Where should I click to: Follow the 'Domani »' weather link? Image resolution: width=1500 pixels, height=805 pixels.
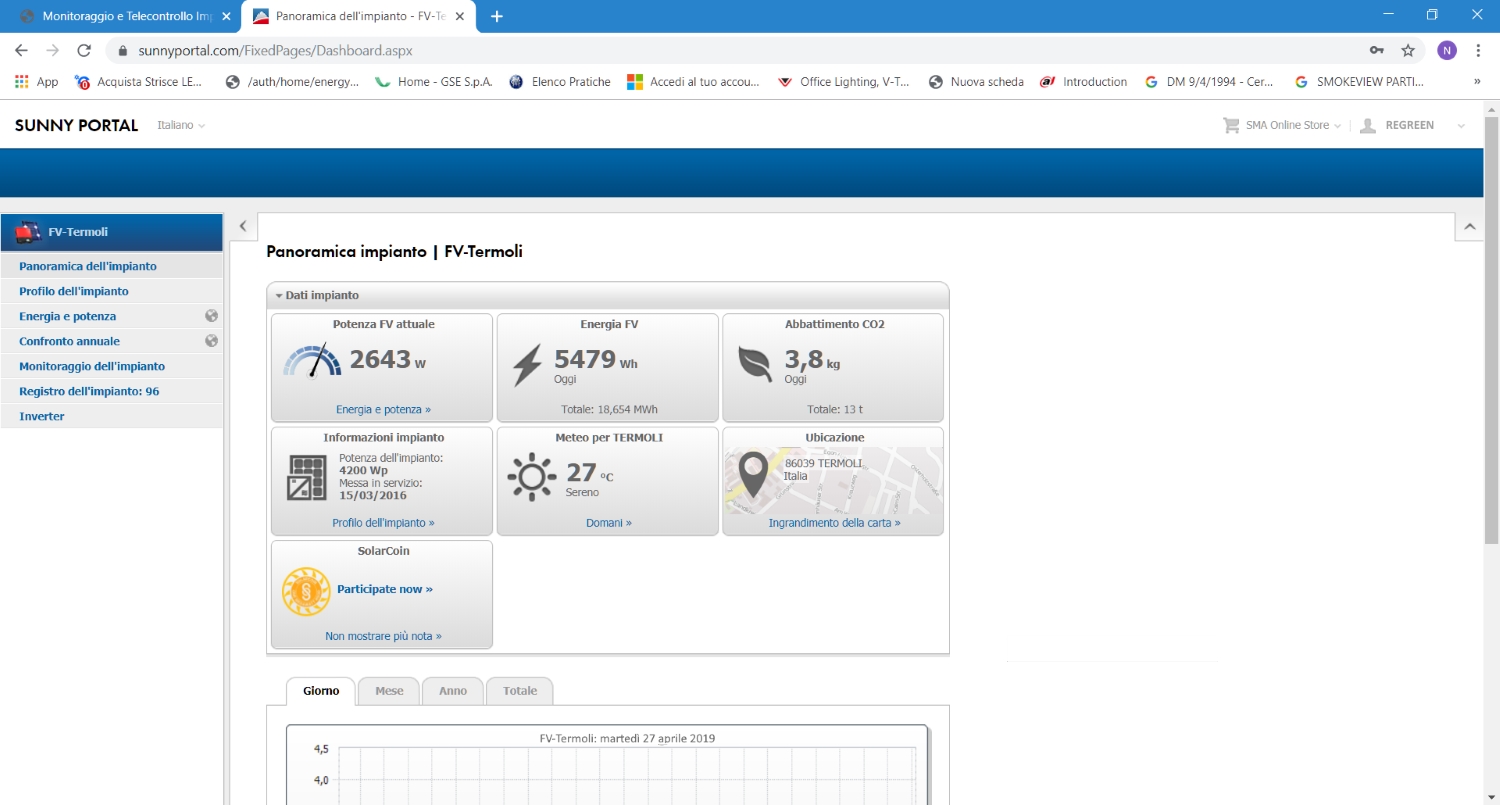609,523
